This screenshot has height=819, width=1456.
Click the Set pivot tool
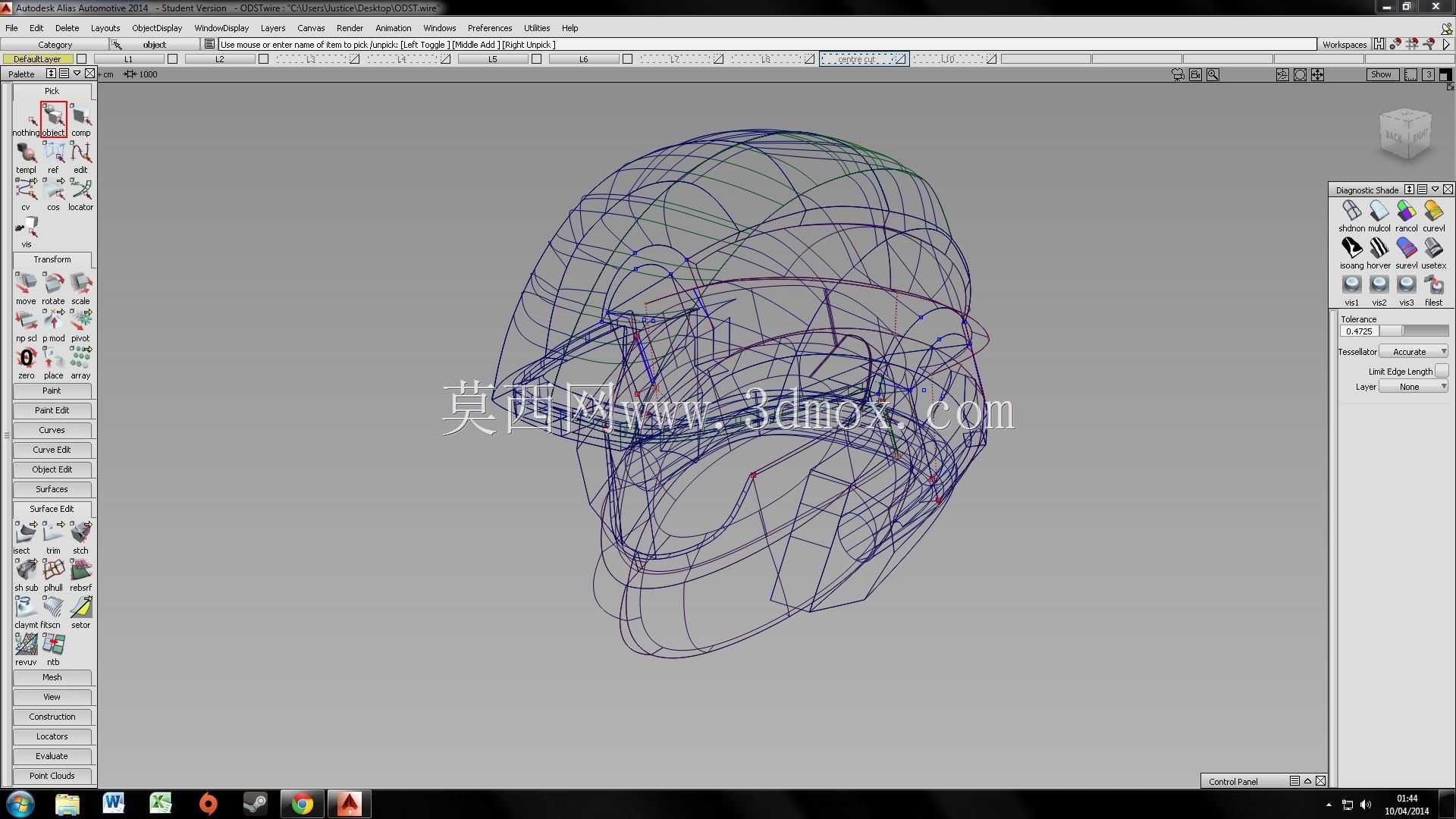tap(80, 325)
